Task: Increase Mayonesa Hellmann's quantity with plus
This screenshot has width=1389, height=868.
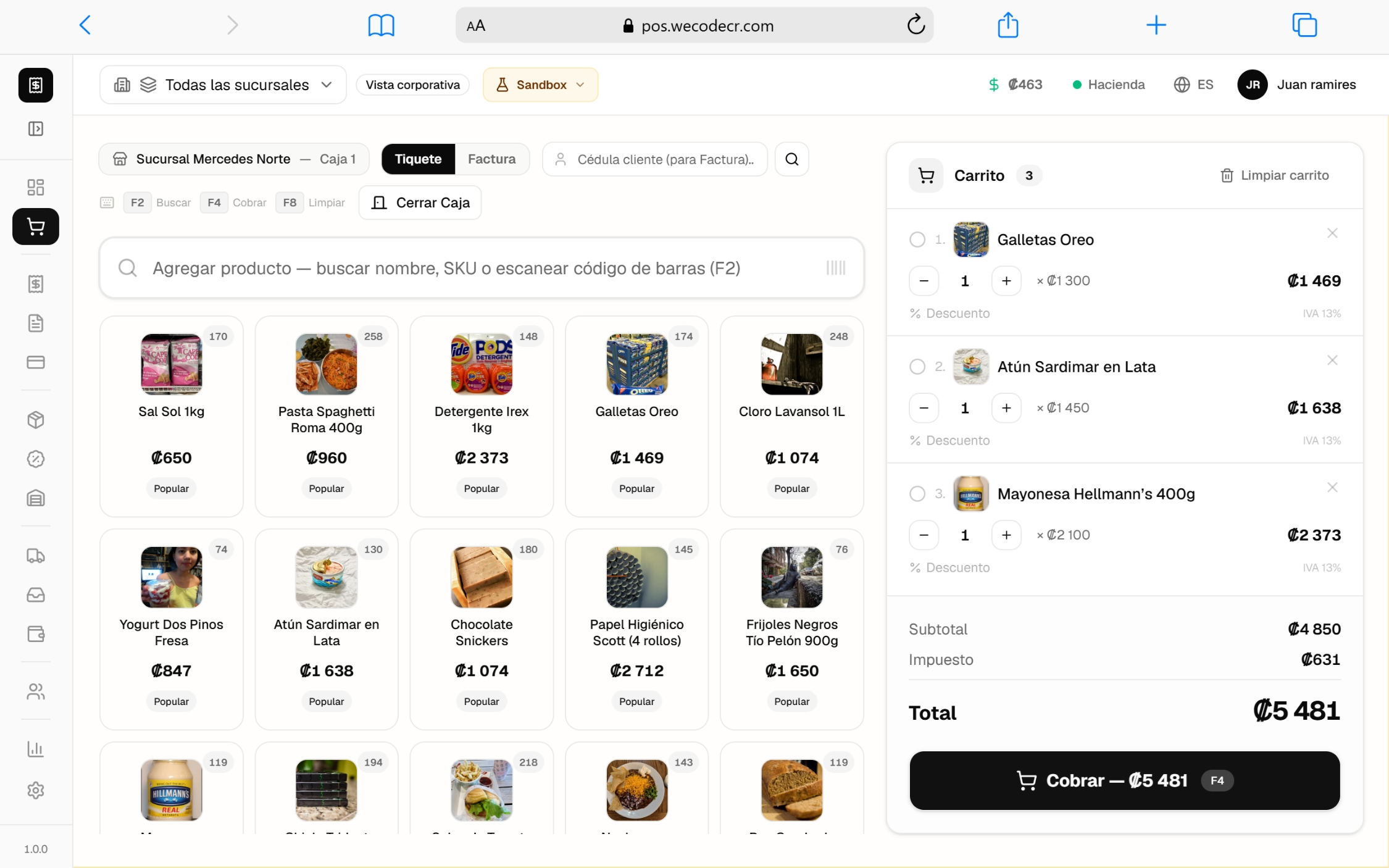Action: (1006, 535)
